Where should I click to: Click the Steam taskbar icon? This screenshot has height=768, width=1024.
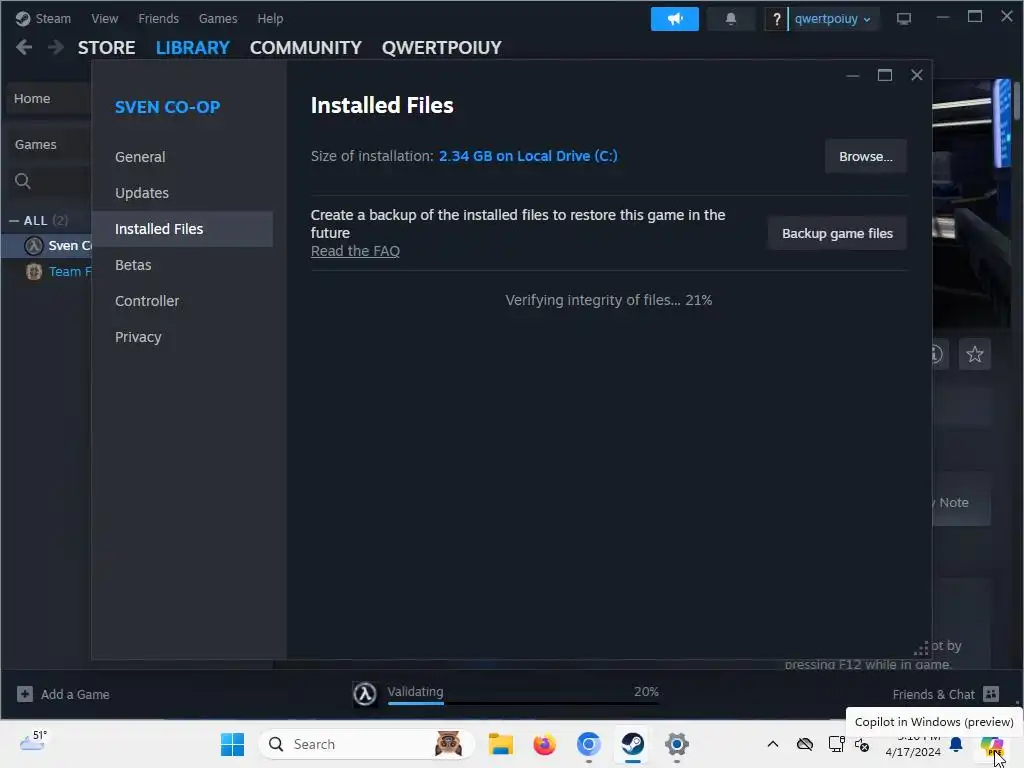tap(632, 744)
